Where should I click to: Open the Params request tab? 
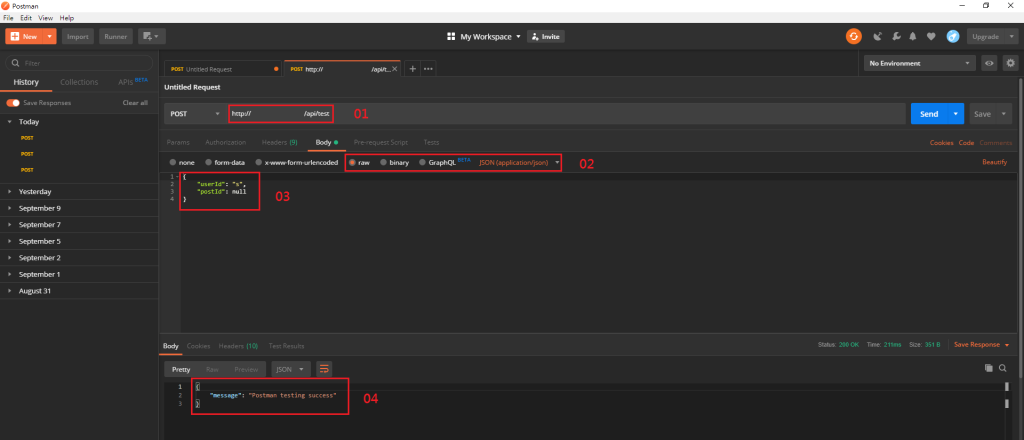(178, 142)
